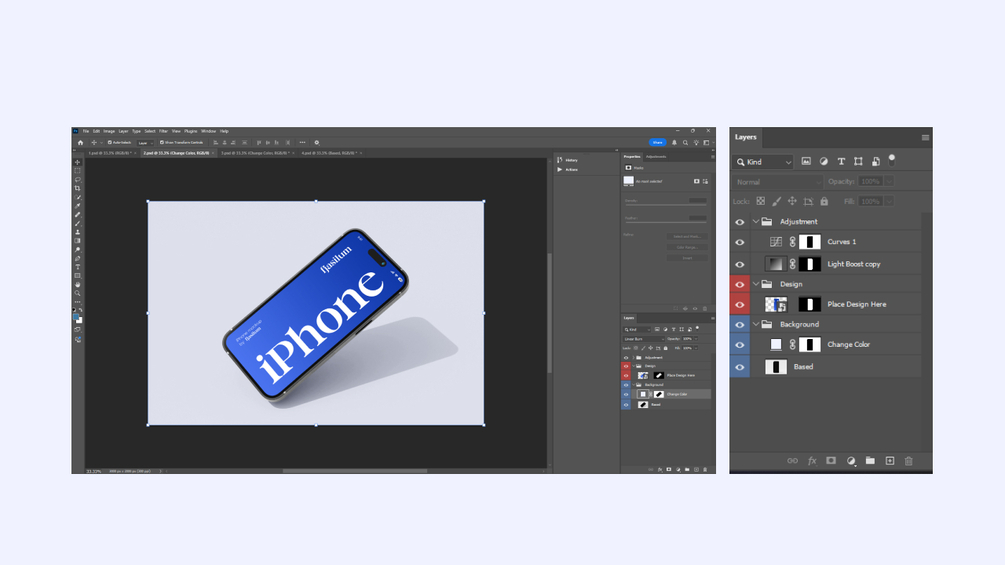1005x565 pixels.
Task: Click the blue Share button
Action: point(658,143)
